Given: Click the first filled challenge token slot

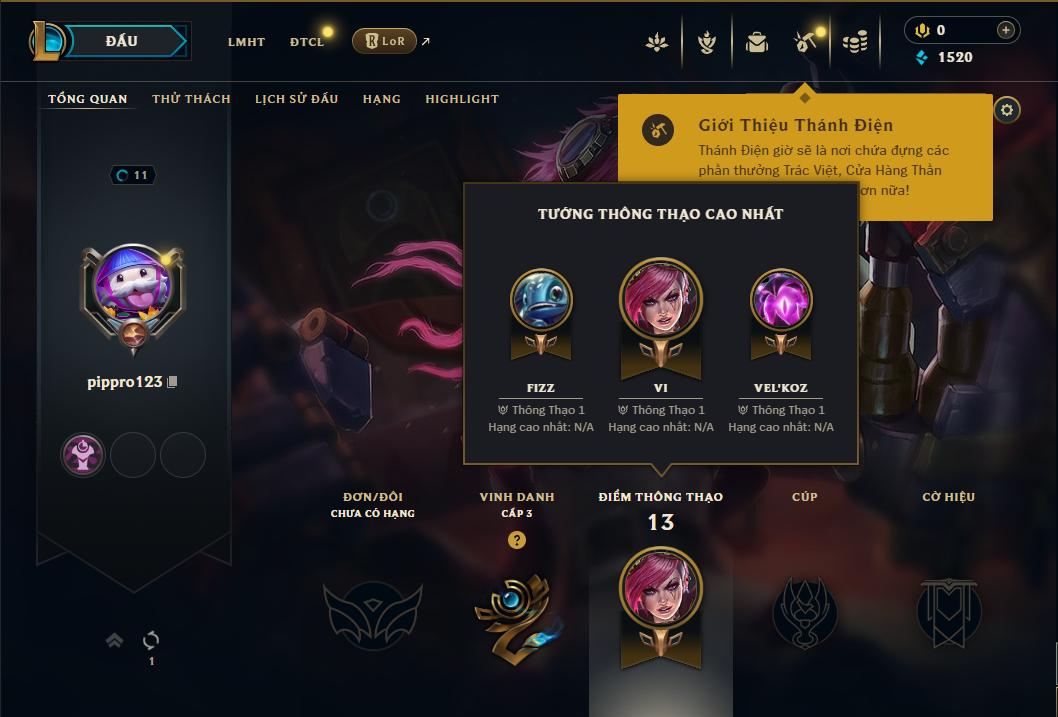Looking at the screenshot, I should [83, 455].
